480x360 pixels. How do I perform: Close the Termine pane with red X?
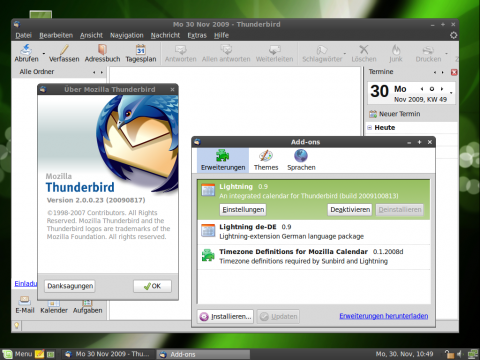(x=454, y=72)
